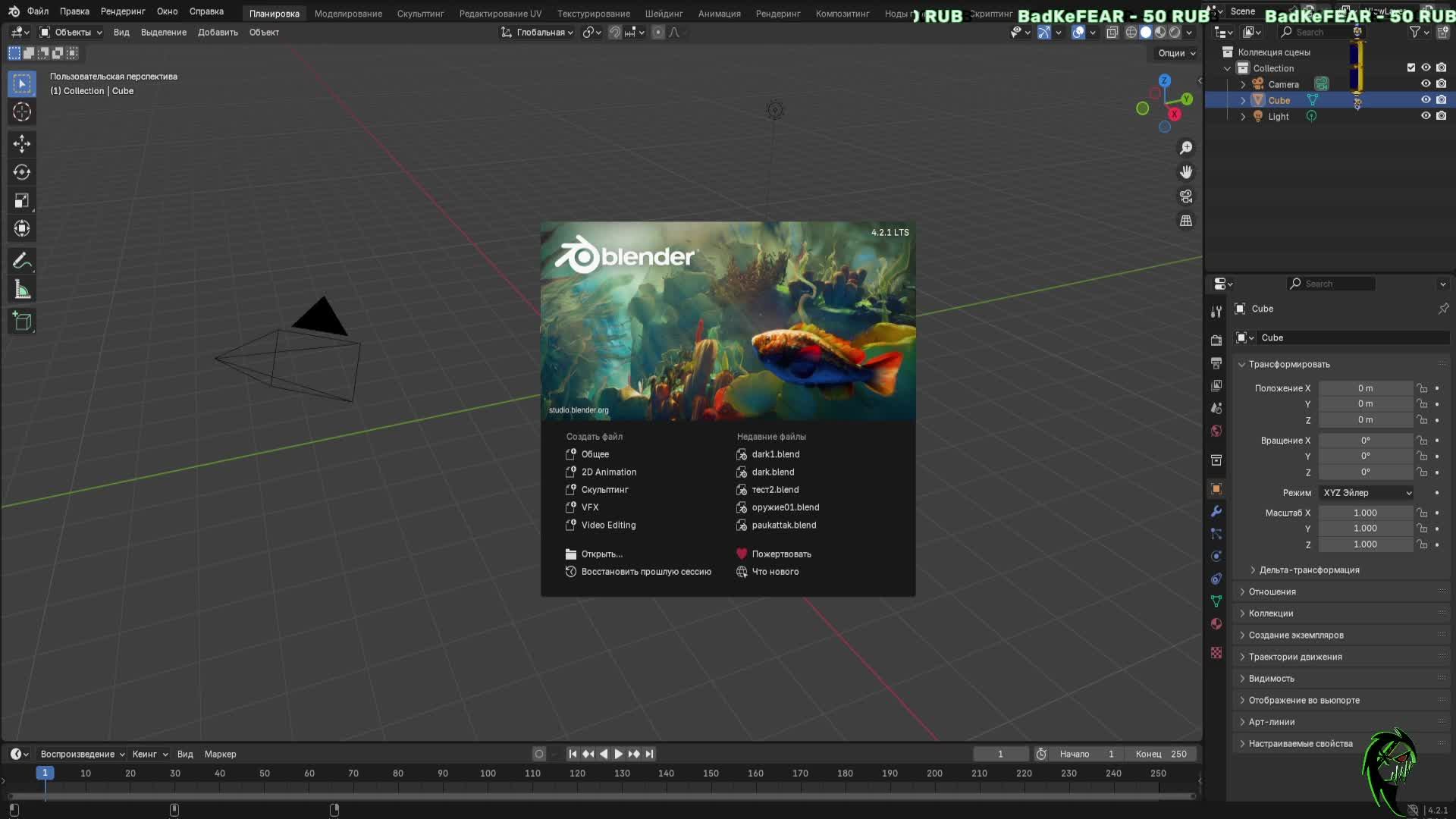Click the Положение X value field
Screen dimensions: 1456x819
click(1365, 388)
